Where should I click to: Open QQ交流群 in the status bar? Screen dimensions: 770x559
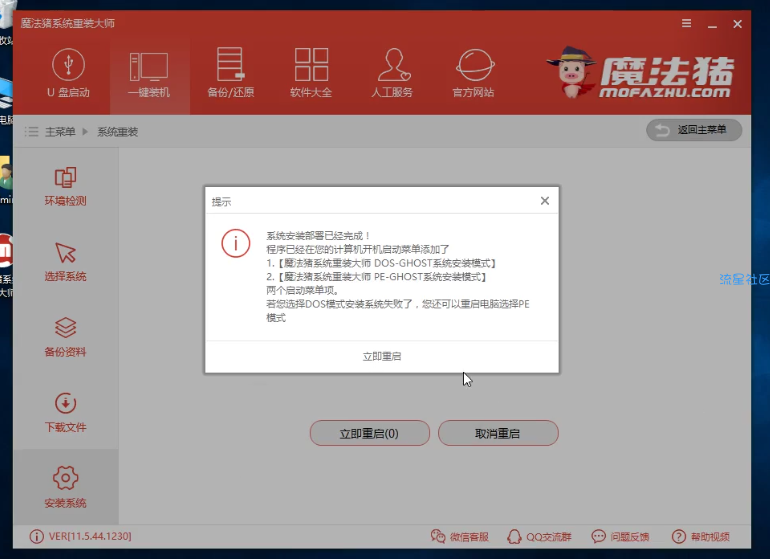click(x=539, y=536)
